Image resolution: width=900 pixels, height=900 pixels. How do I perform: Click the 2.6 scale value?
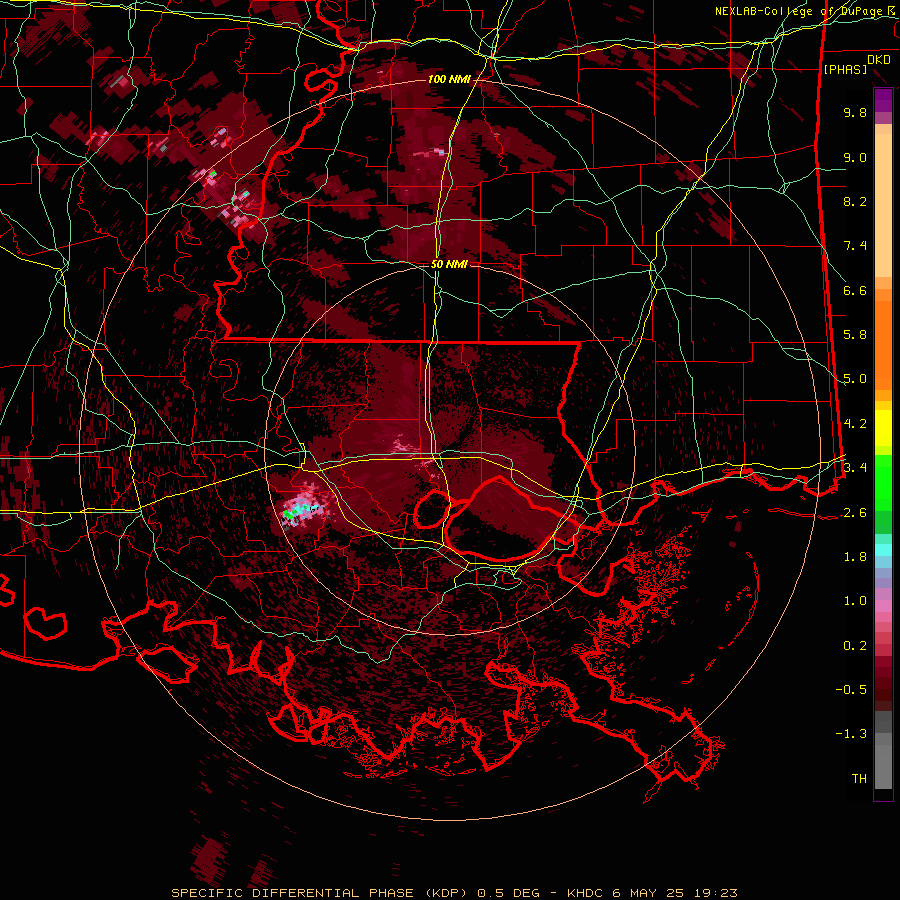855,513
